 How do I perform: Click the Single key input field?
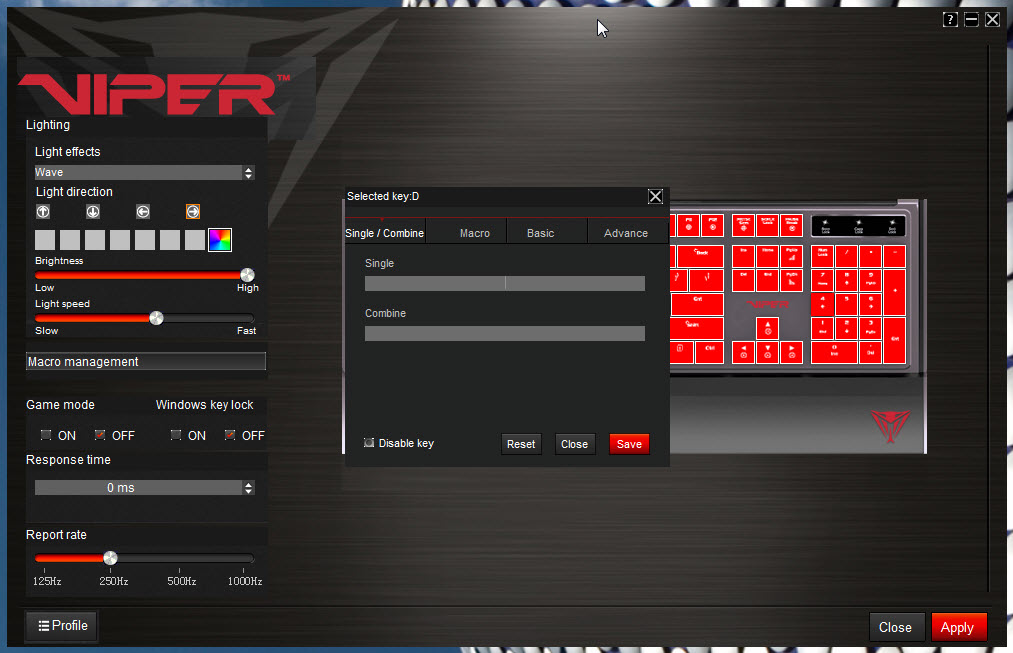pos(505,283)
